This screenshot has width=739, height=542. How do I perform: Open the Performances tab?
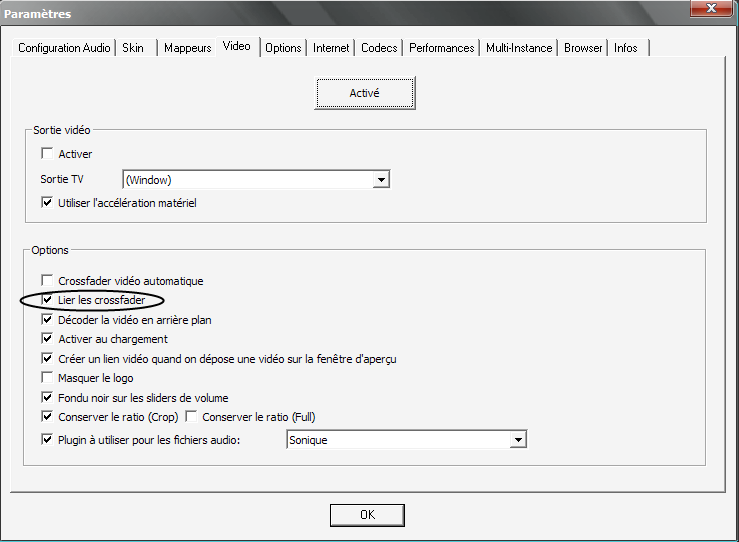[441, 48]
